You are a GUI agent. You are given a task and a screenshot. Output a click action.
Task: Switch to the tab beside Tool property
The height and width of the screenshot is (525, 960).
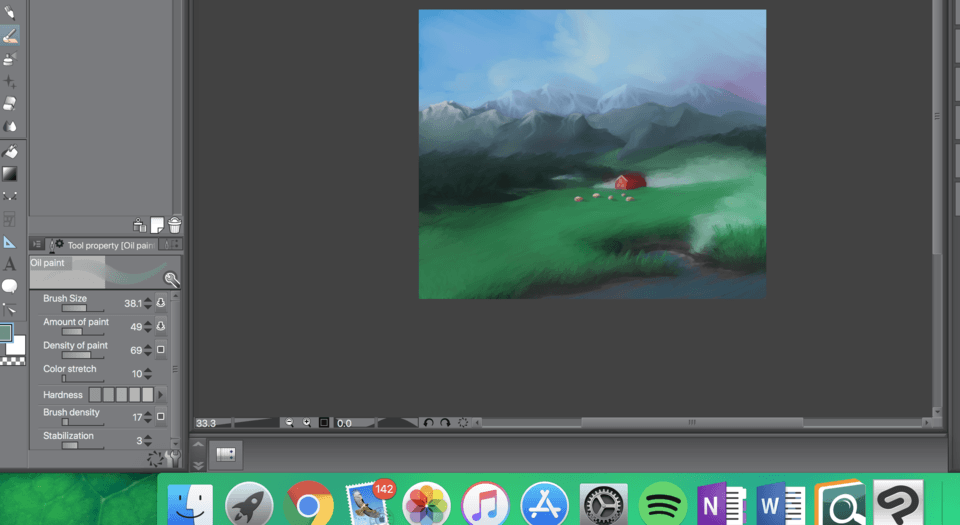[170, 245]
